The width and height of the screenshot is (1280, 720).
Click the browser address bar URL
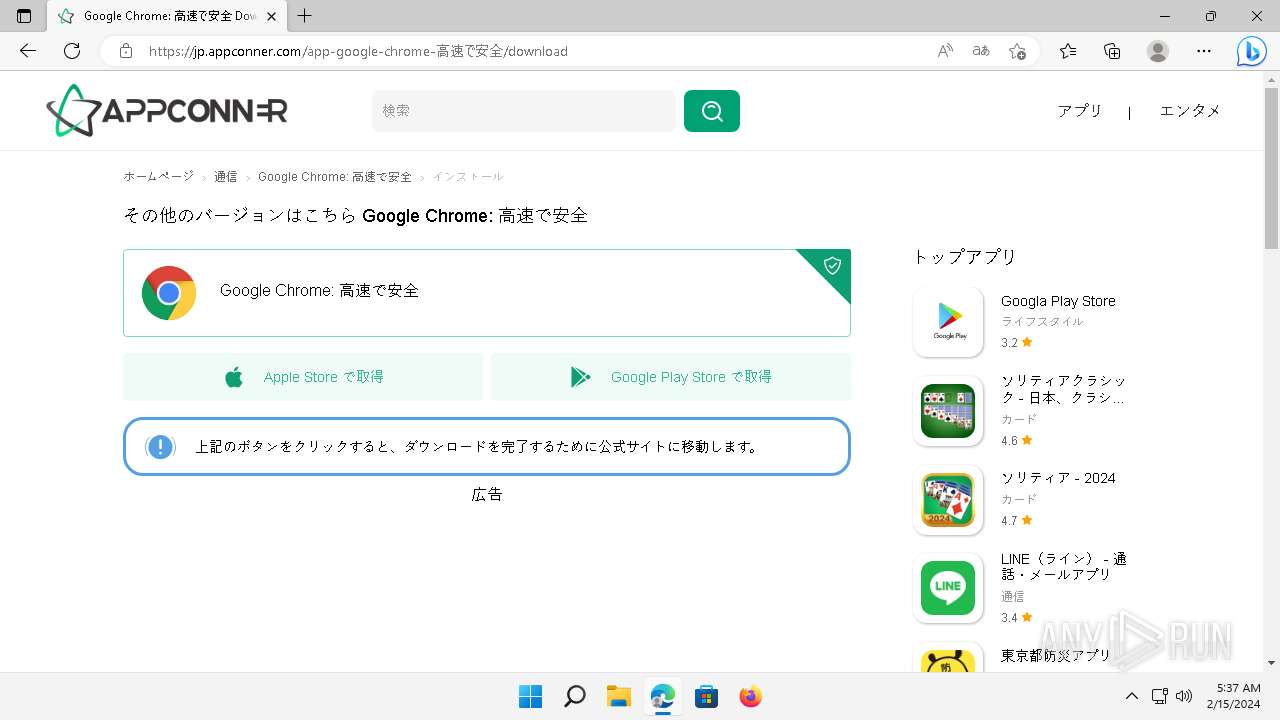click(358, 51)
